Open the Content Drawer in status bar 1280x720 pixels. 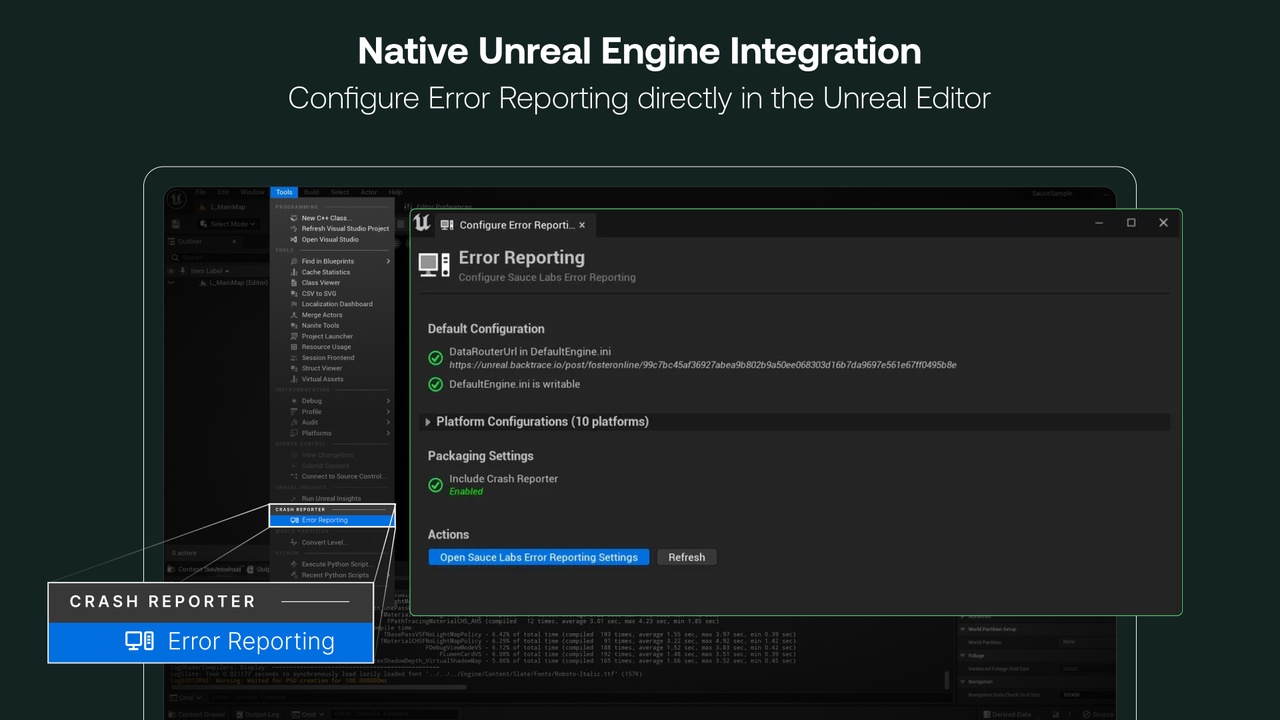pos(196,715)
